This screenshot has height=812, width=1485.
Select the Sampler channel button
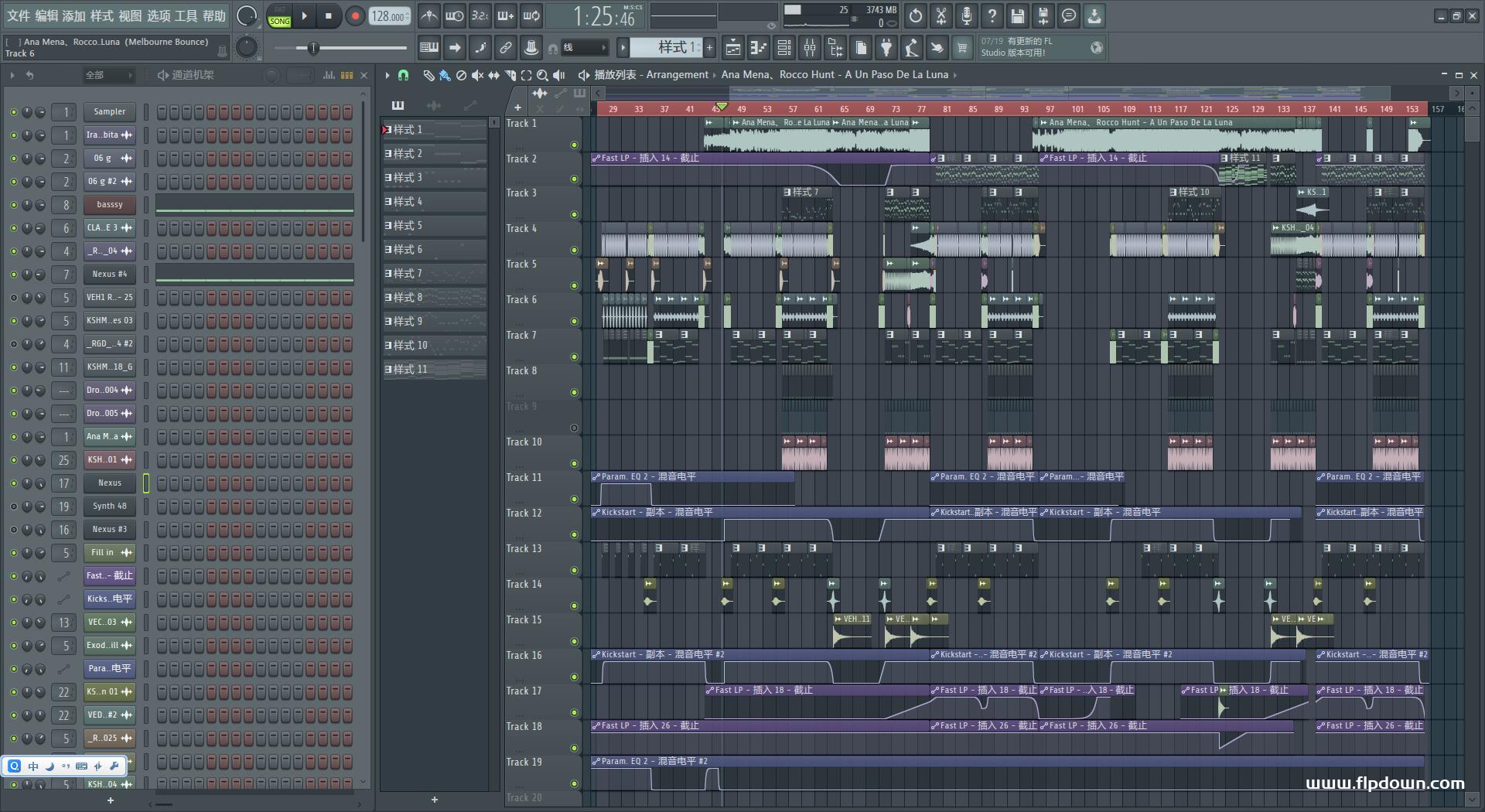(x=110, y=112)
